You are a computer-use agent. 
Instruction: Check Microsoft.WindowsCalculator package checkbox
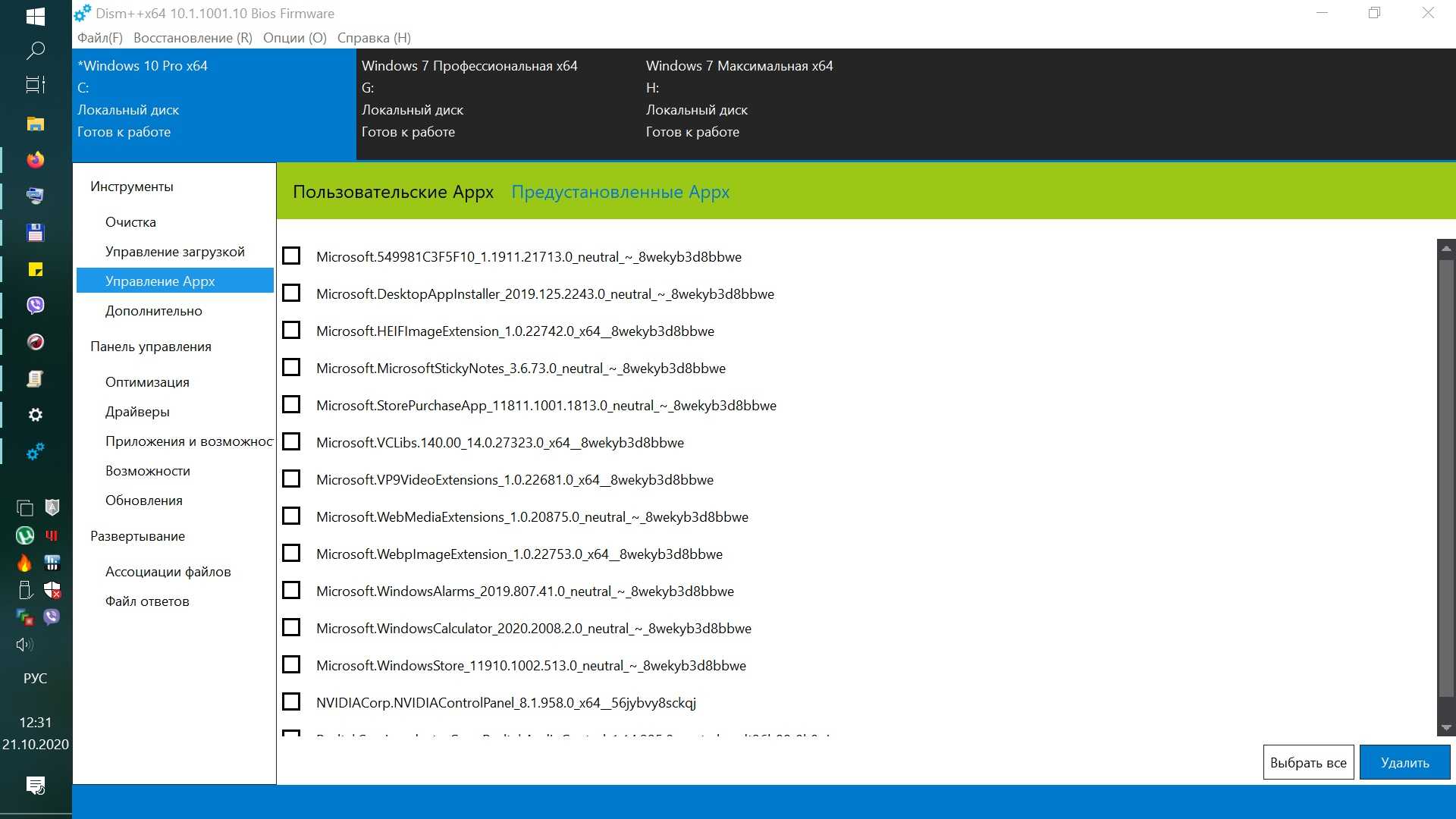(291, 628)
